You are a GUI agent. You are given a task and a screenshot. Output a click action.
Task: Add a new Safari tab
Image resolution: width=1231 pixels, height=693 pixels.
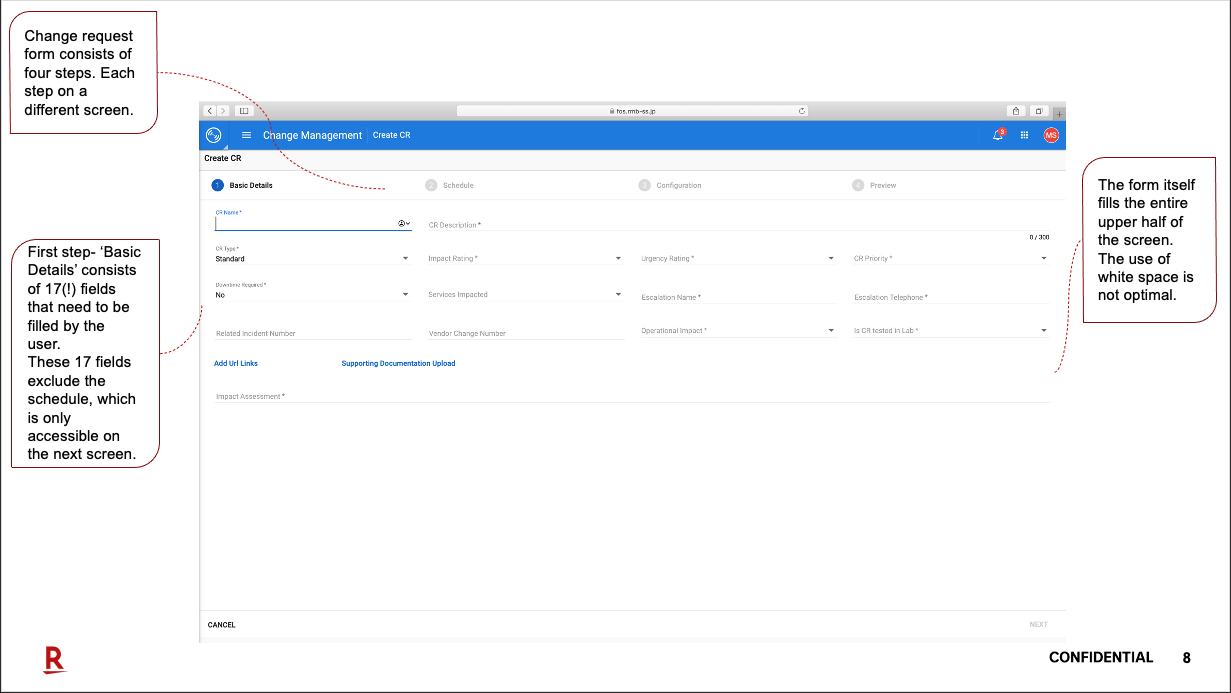pos(1059,112)
